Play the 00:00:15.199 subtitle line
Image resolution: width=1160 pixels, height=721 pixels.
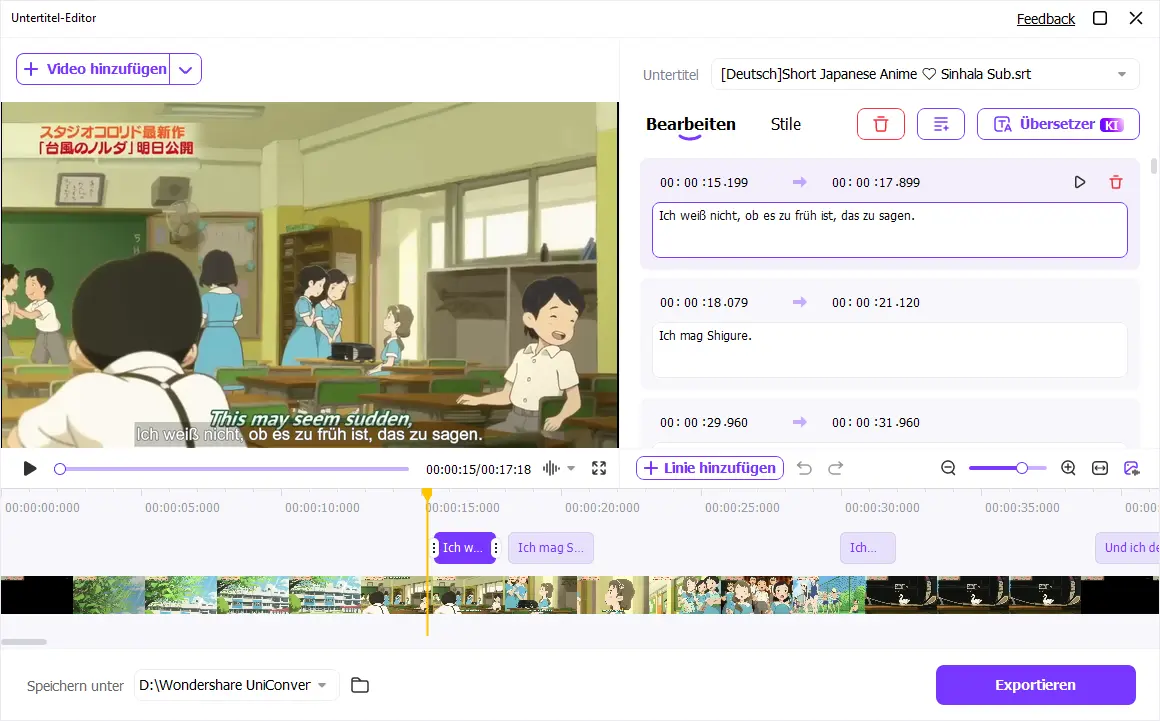[x=1079, y=182]
